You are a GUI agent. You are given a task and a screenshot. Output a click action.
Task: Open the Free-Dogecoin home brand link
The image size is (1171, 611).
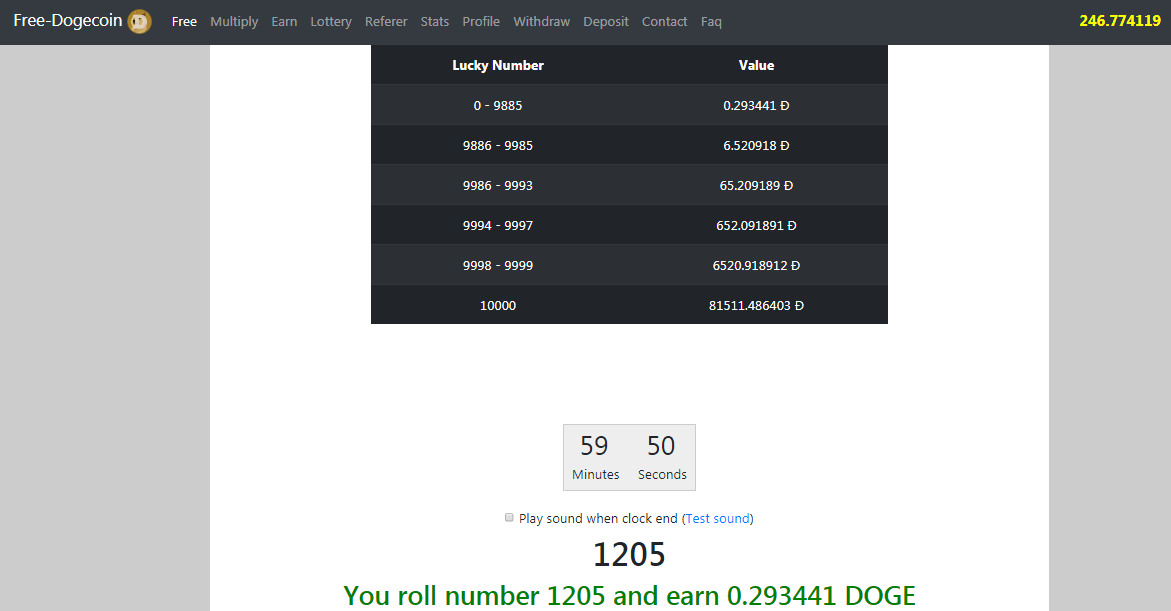point(68,21)
